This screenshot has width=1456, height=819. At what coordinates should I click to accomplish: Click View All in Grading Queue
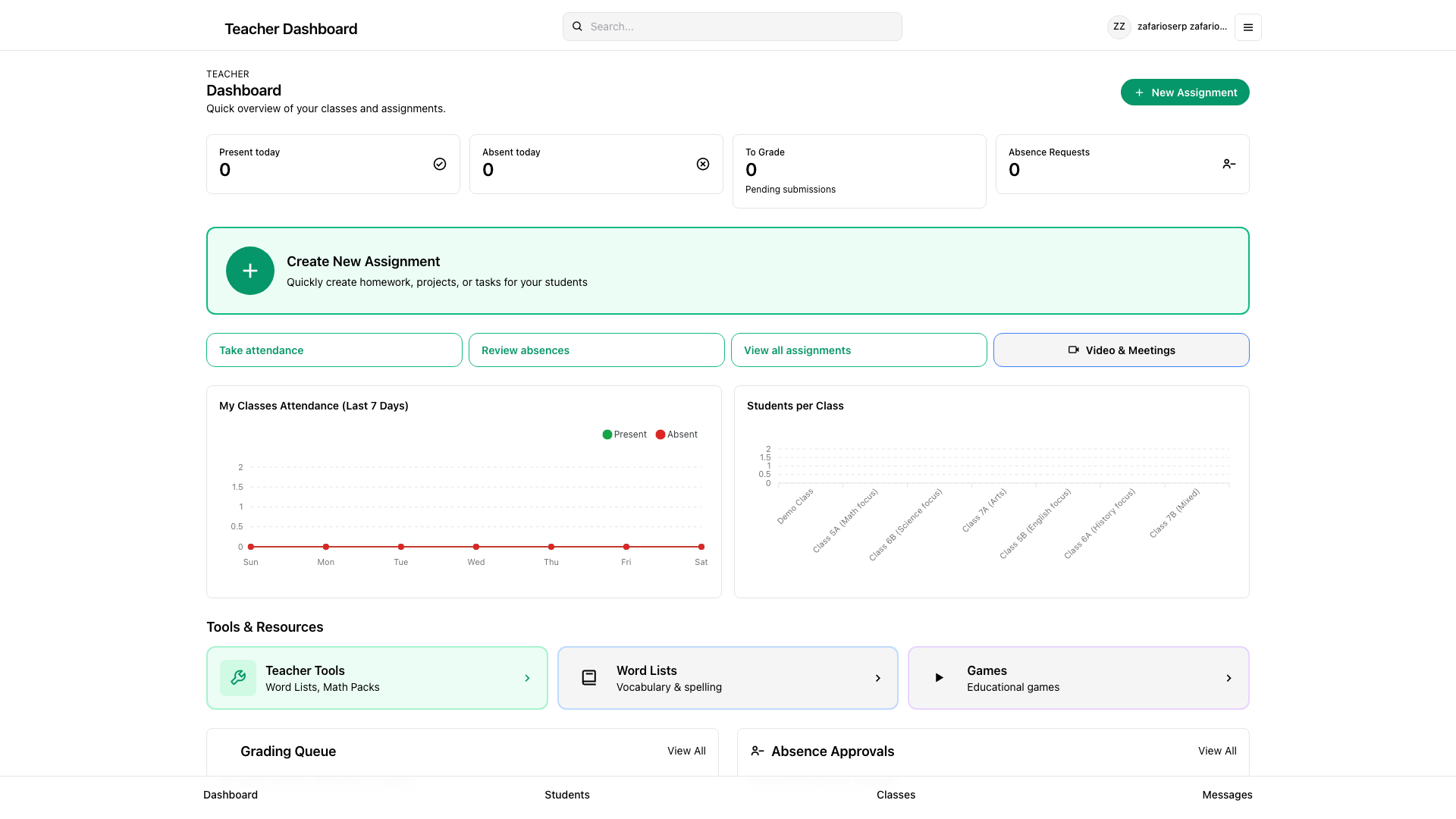click(x=686, y=751)
